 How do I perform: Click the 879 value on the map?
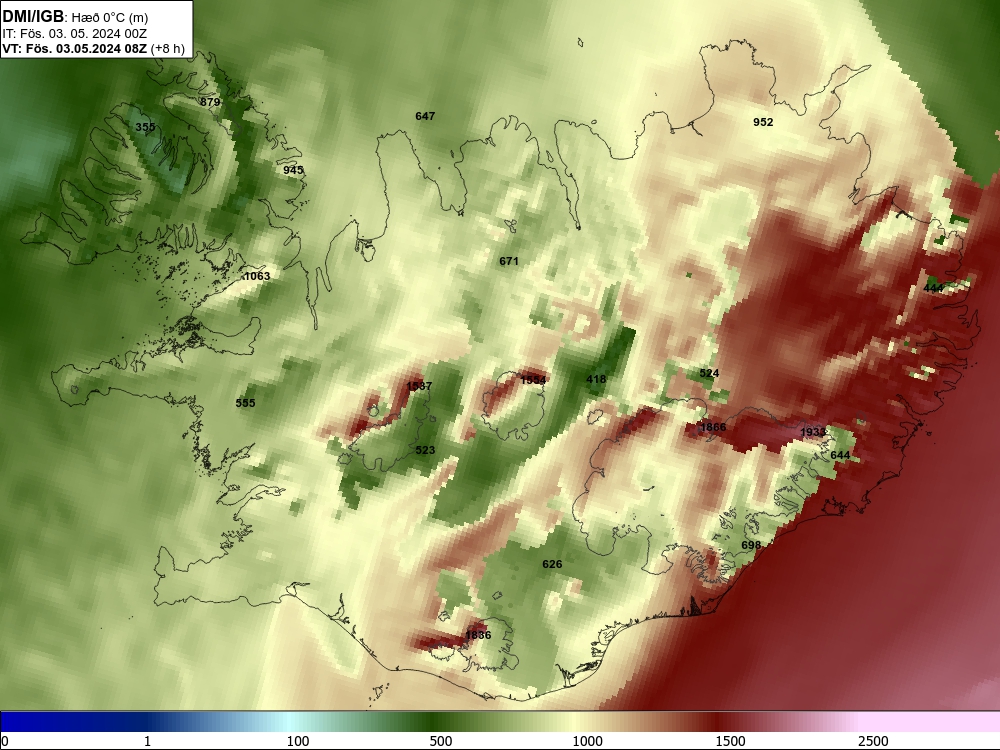tap(210, 102)
